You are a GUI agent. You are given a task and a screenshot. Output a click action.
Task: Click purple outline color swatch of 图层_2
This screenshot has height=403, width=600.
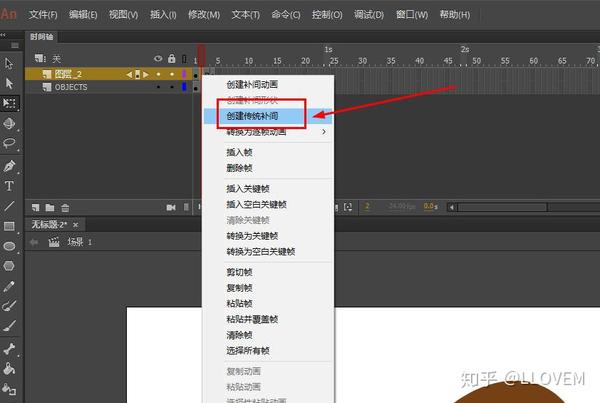coord(184,74)
